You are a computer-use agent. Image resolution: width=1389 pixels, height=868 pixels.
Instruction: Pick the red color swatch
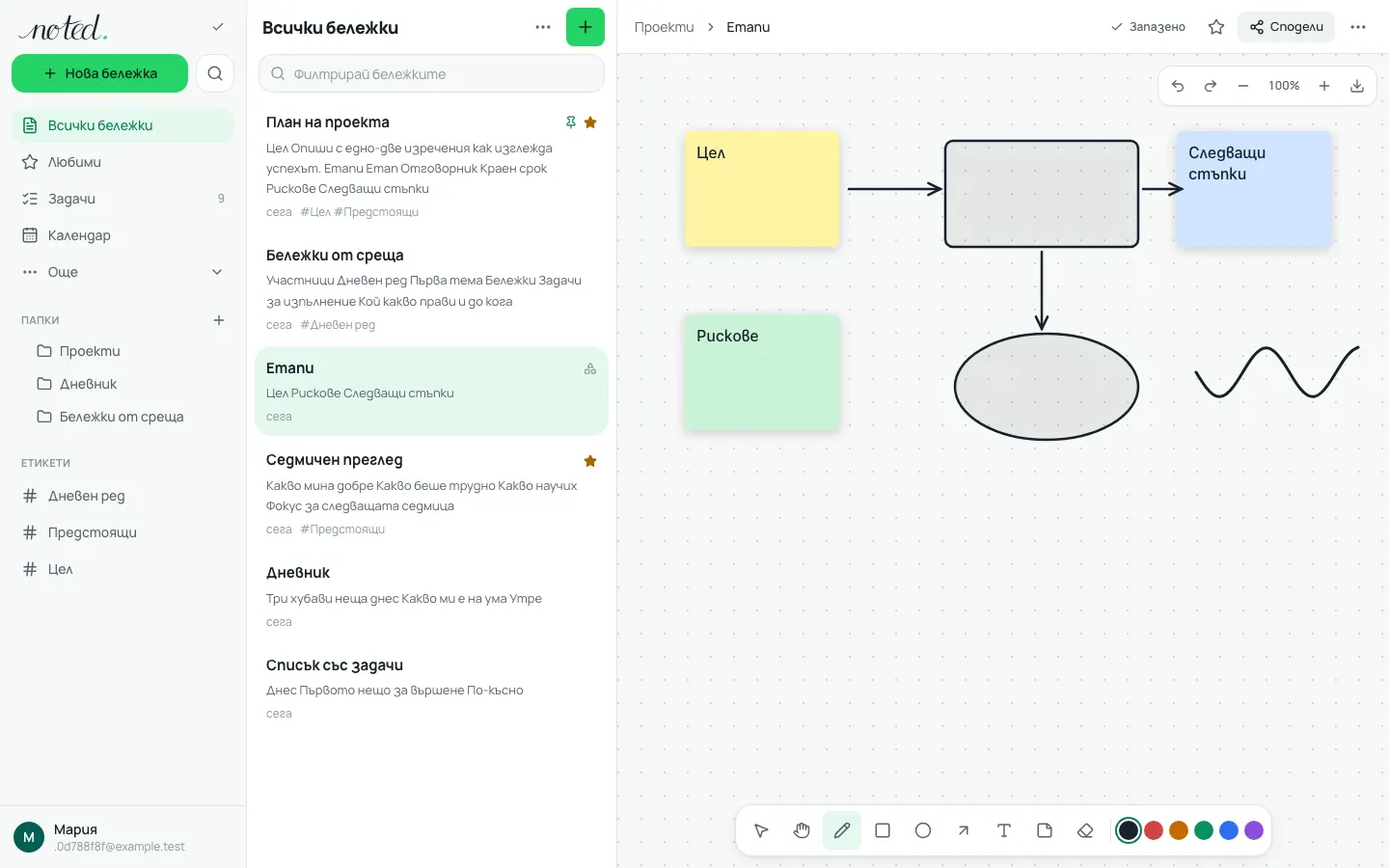coord(1154,830)
